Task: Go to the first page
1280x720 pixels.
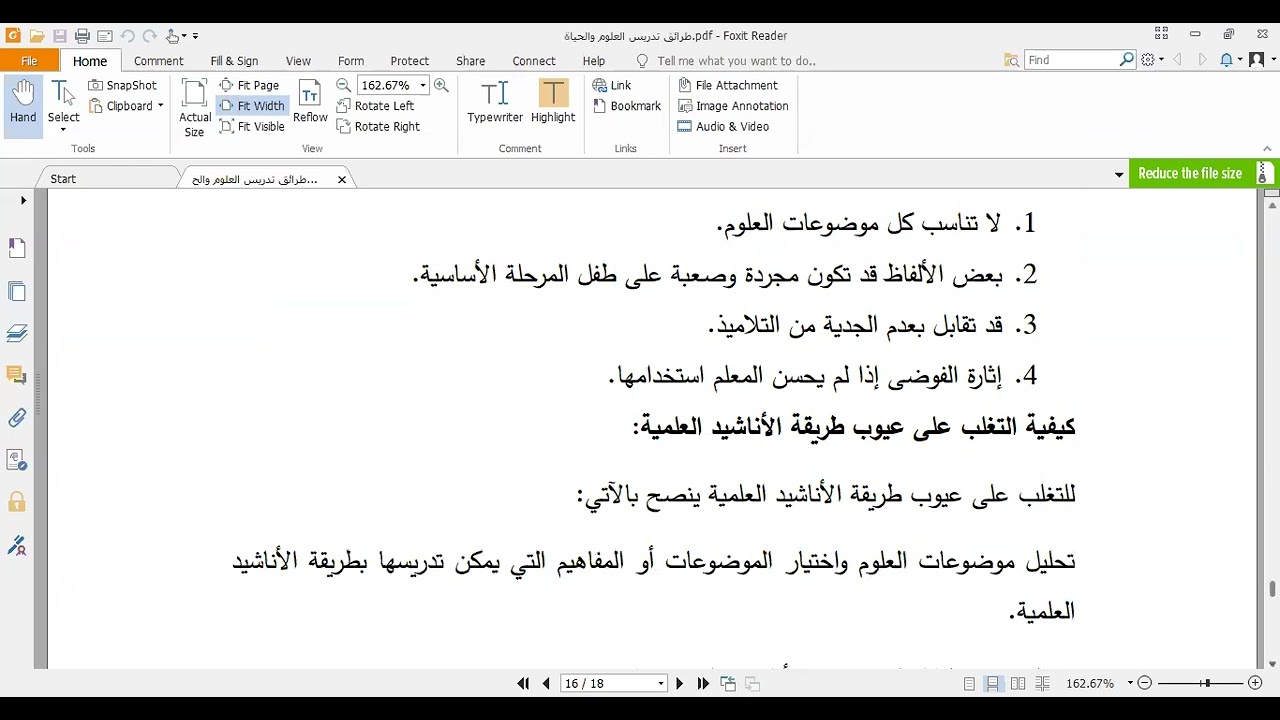Action: tap(523, 684)
